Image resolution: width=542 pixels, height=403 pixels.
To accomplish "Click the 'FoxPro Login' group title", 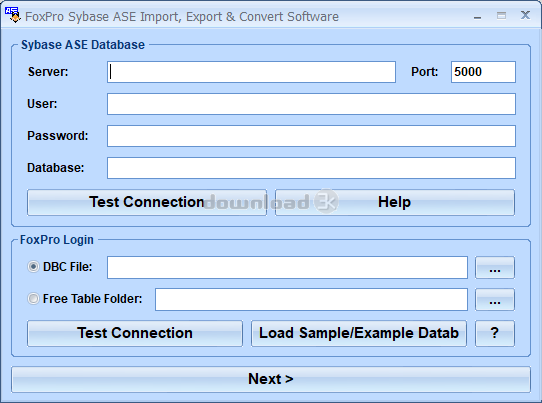I will pos(57,240).
